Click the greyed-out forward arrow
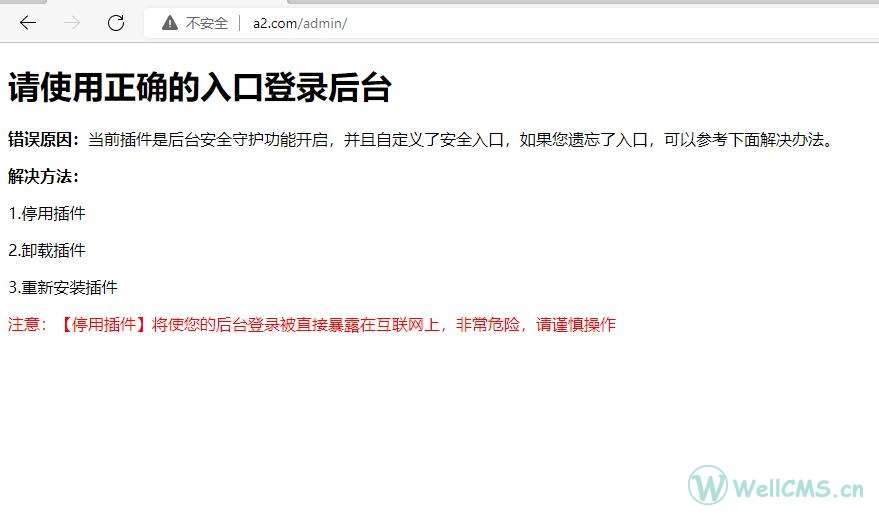This screenshot has height=521, width=879. point(72,23)
